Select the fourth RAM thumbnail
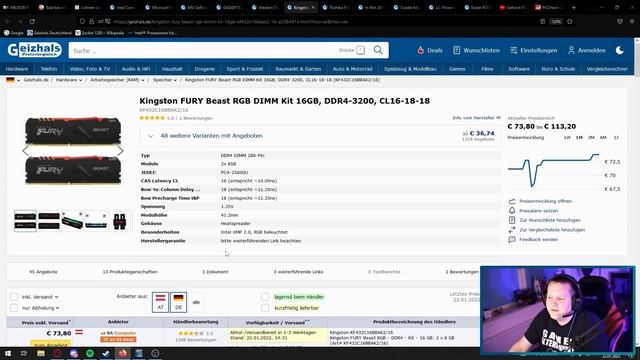The image size is (640, 360). point(96,221)
